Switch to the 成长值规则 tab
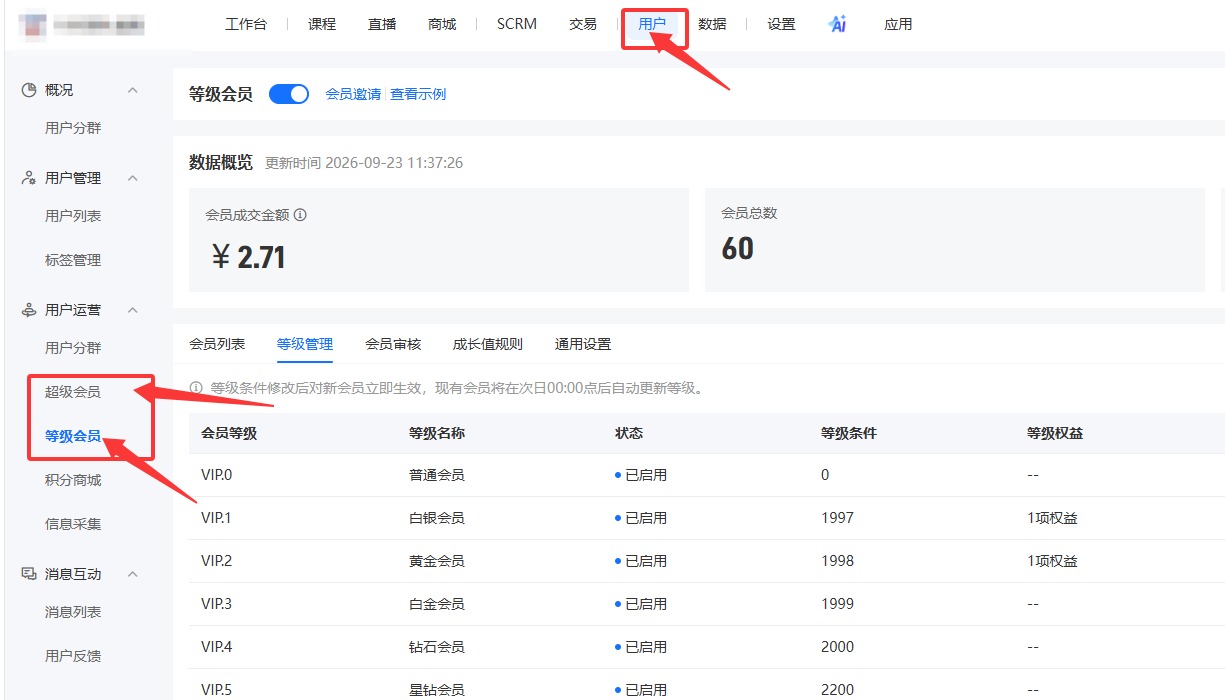Image resolution: width=1225 pixels, height=700 pixels. point(488,344)
